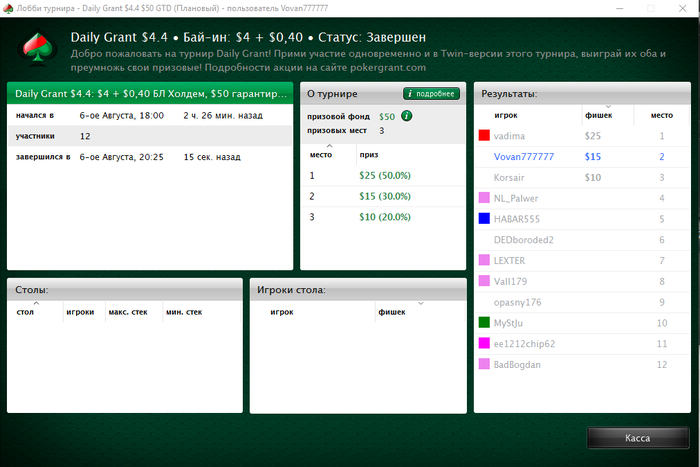This screenshot has height=467, width=700.
Task: Select player NL_Palwer in results
Action: (x=582, y=198)
